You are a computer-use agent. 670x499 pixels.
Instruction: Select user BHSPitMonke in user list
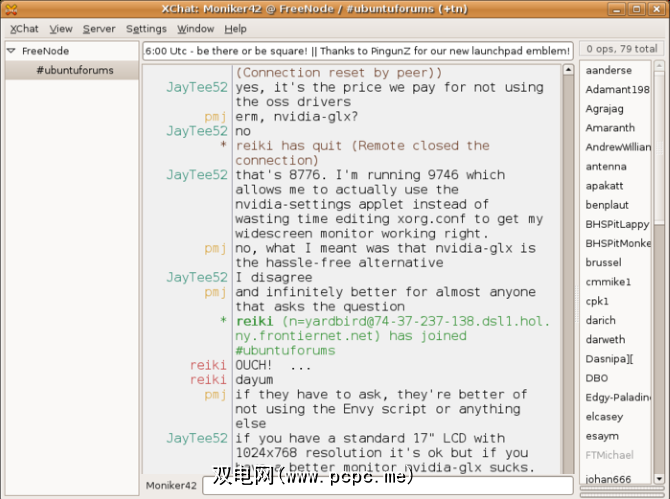(x=618, y=243)
